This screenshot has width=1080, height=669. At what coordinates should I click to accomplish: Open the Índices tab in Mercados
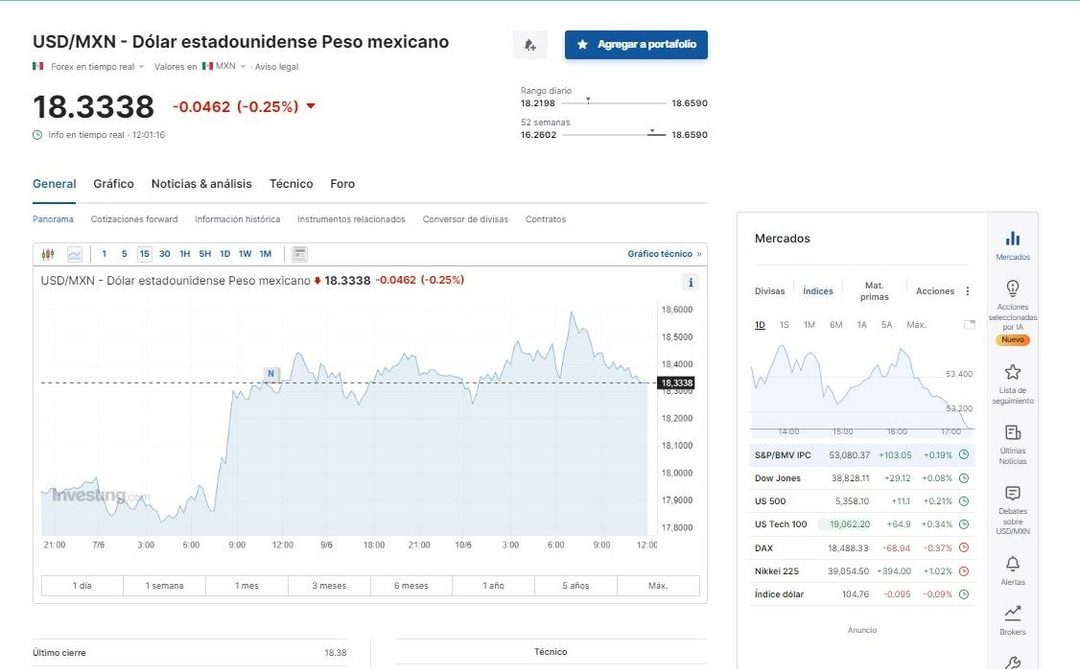click(x=818, y=291)
